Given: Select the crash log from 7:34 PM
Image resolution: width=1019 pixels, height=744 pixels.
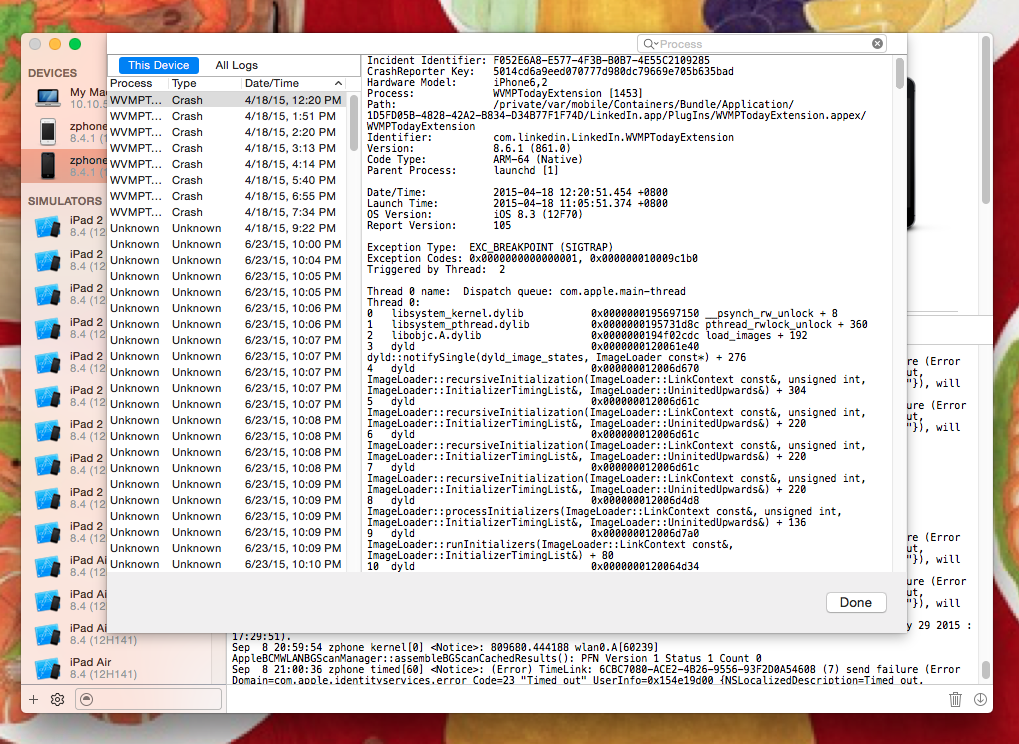Looking at the screenshot, I should (225, 212).
